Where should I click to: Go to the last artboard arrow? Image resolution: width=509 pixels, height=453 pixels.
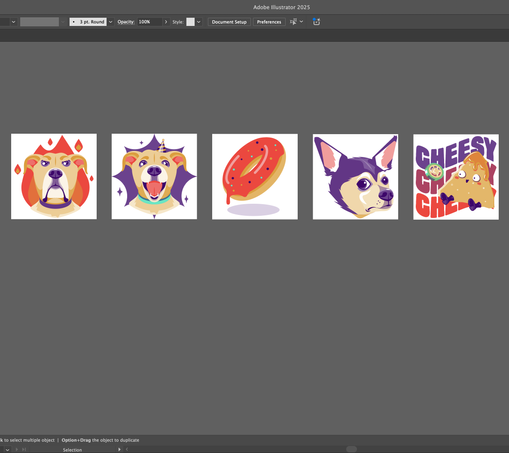pyautogui.click(x=24, y=450)
